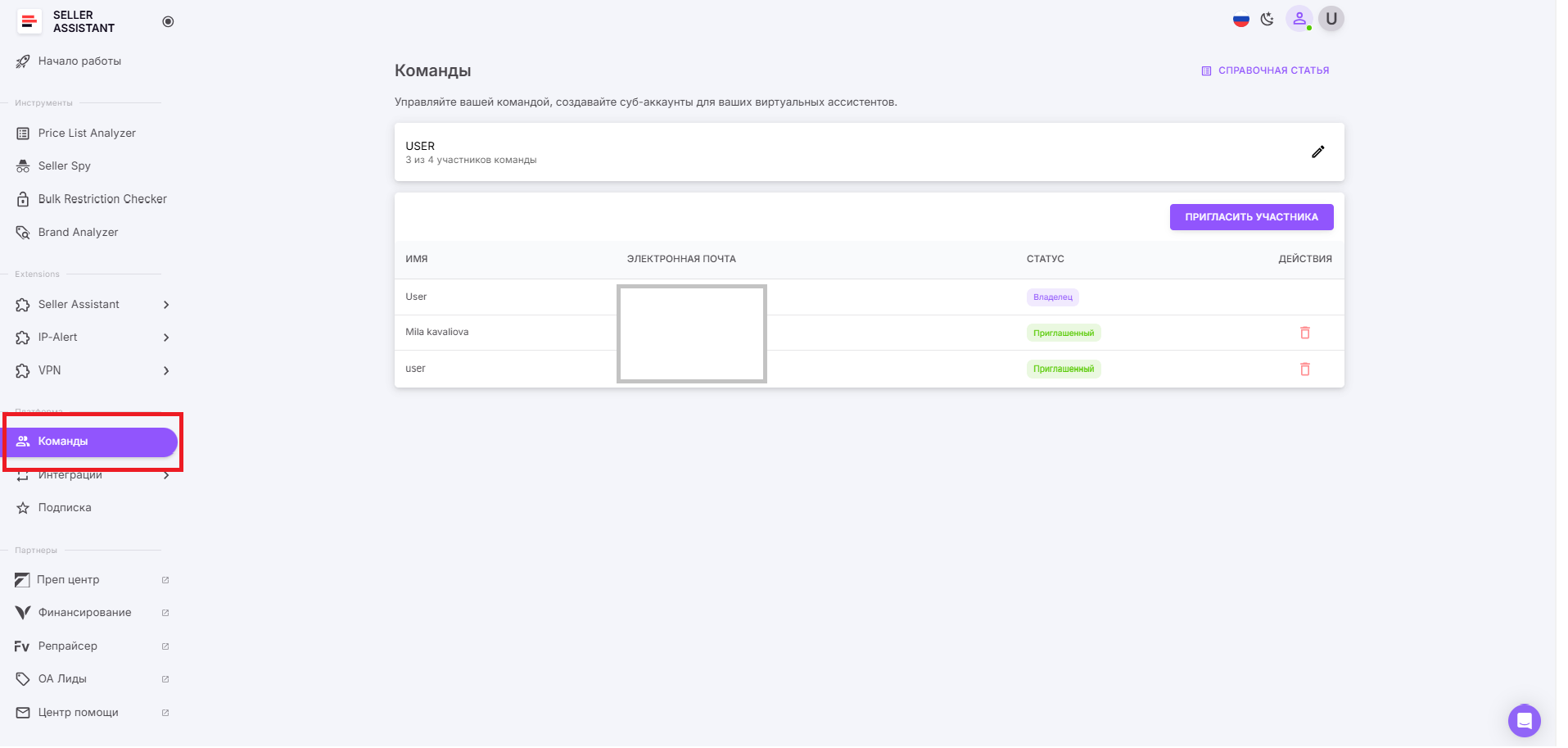1568x748 pixels.
Task: Click the Приглашенный status badge for Mila
Action: coord(1063,333)
